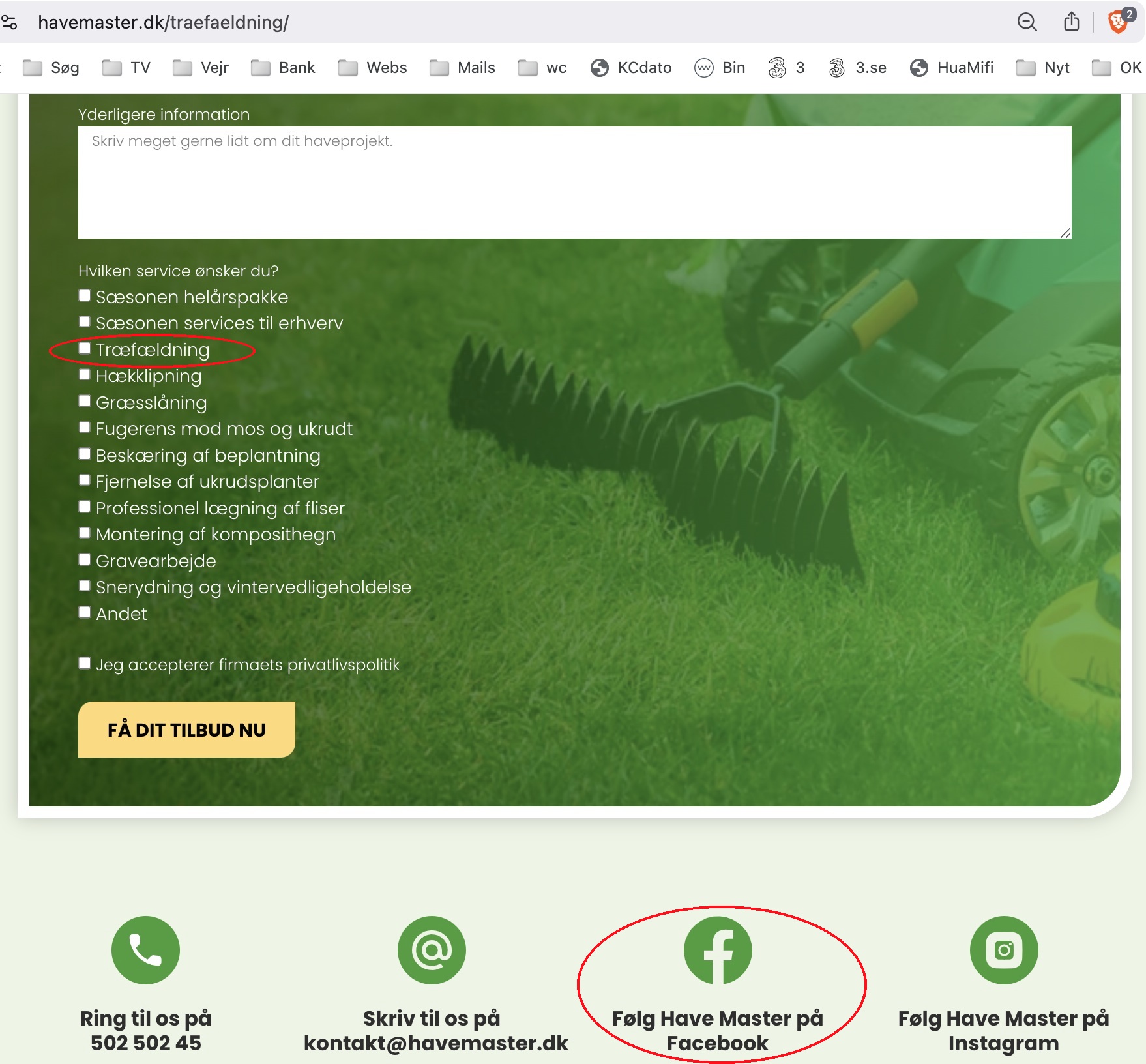The image size is (1146, 1064).
Task: Open the KCdato bookmark
Action: click(631, 68)
